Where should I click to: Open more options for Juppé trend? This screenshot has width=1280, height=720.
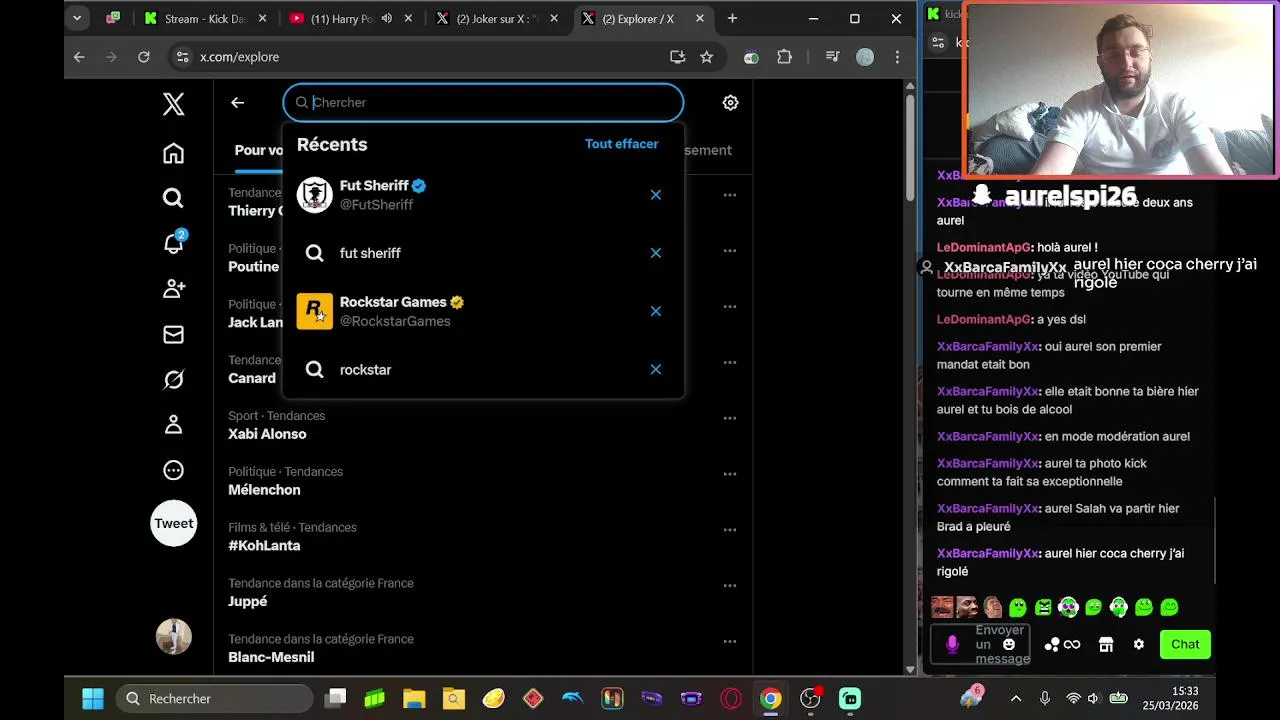(730, 586)
